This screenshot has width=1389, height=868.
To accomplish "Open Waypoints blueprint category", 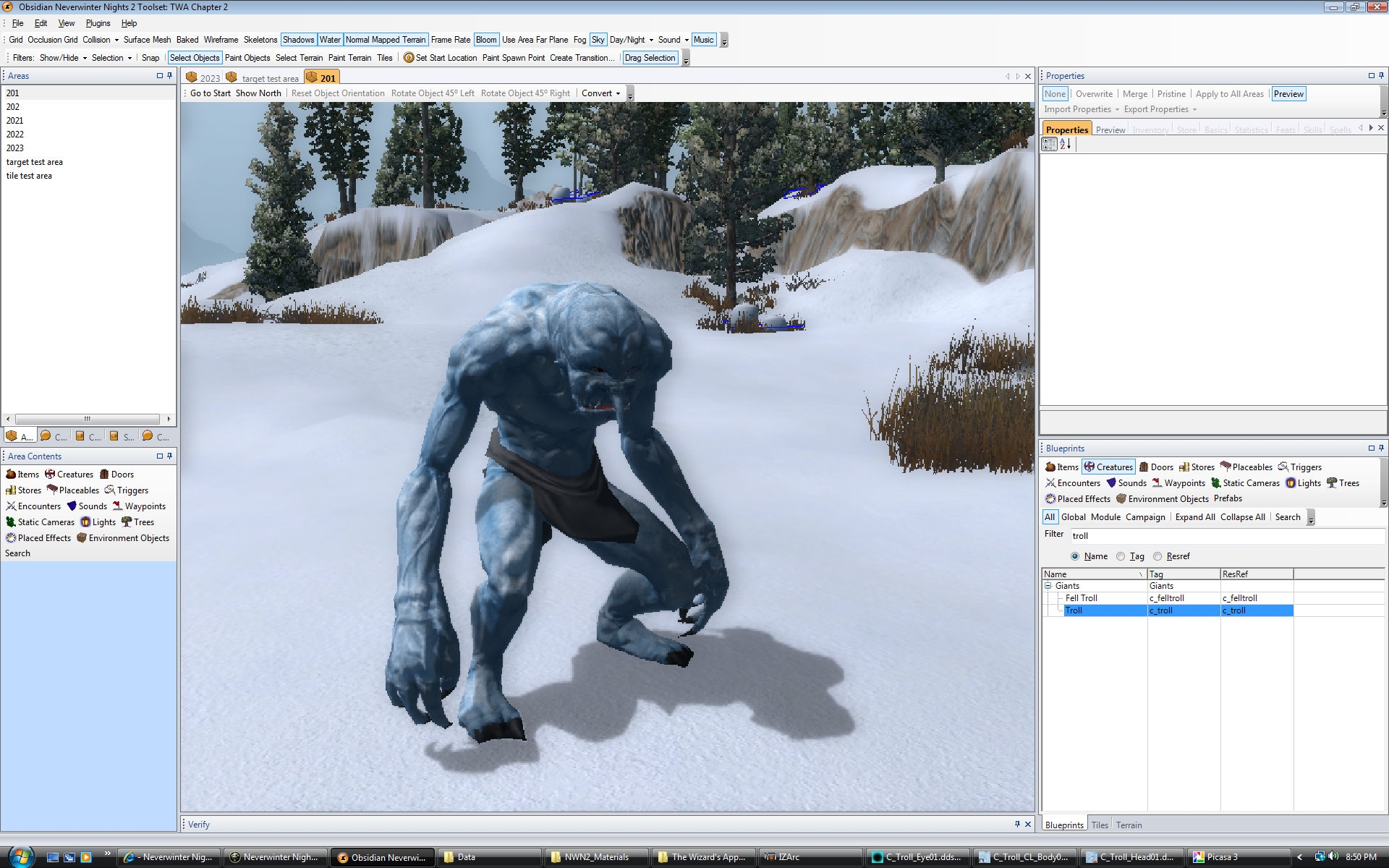I will coord(1178,483).
